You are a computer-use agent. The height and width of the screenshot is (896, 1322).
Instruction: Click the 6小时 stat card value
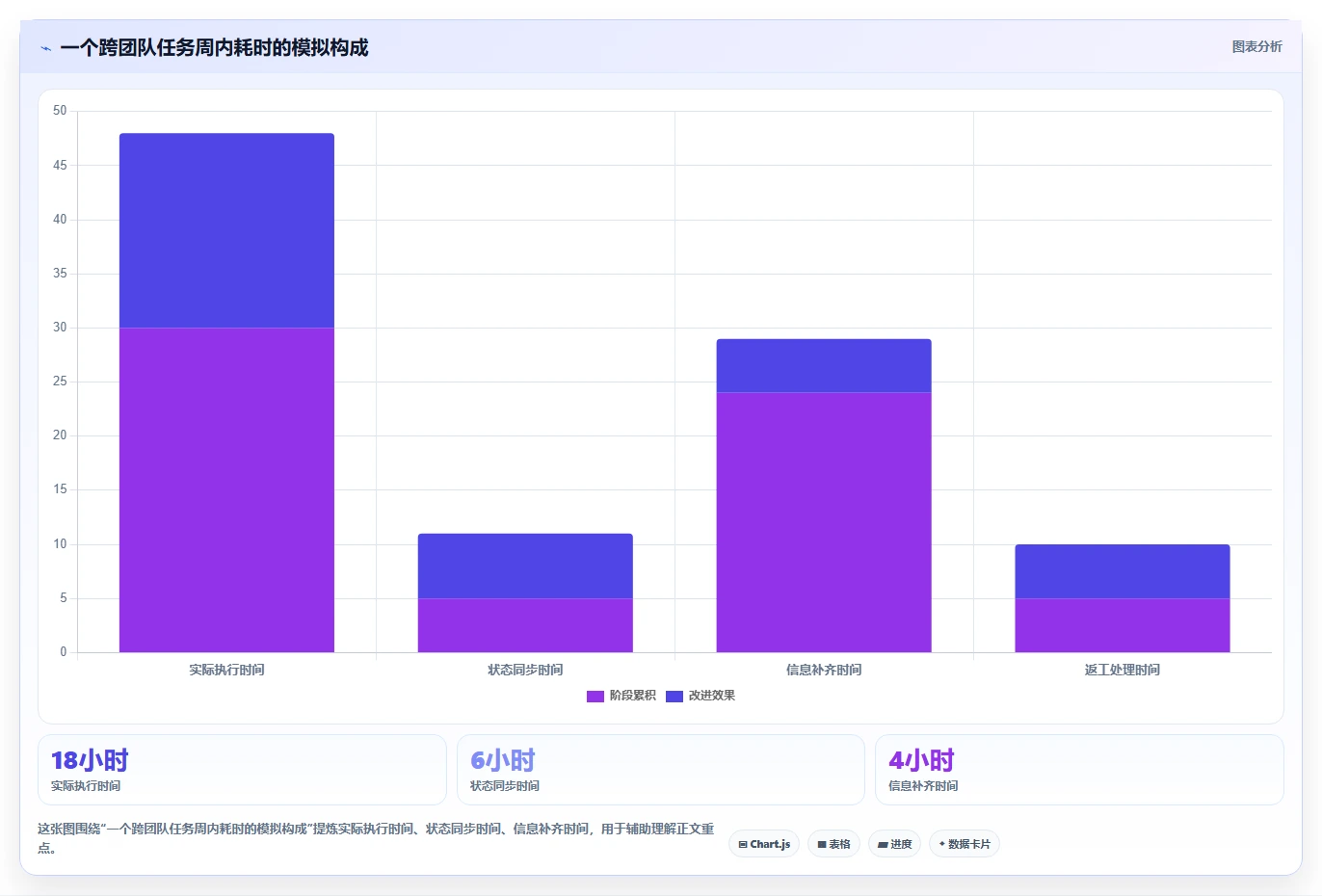(x=503, y=760)
